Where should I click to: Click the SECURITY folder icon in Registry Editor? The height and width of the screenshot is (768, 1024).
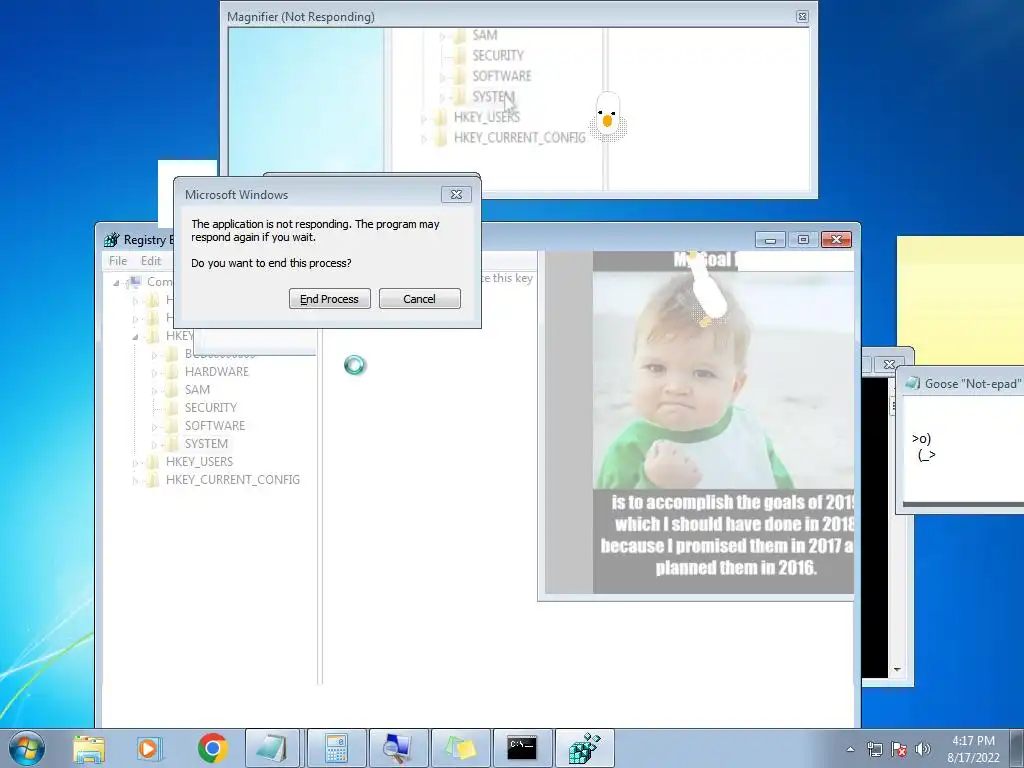[172, 408]
